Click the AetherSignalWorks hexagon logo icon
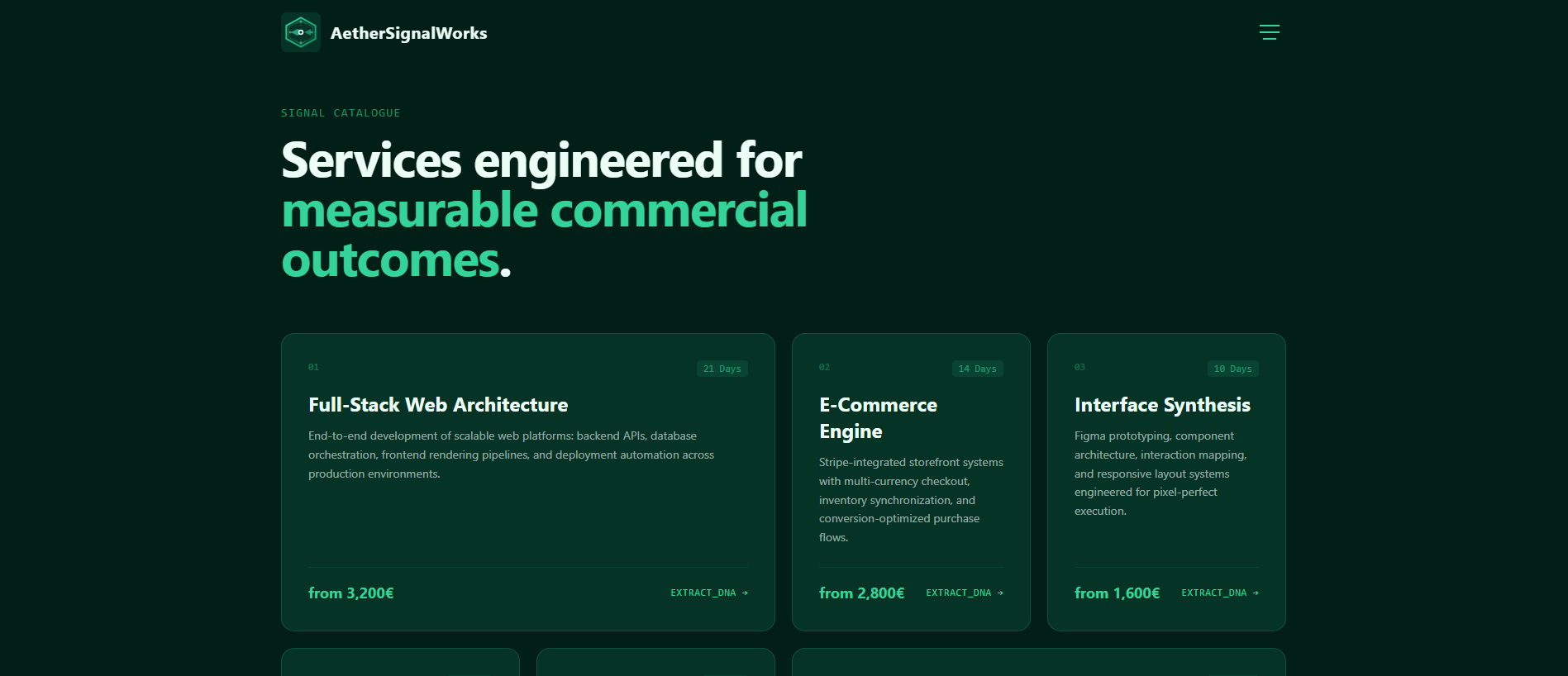The image size is (1568, 676). click(x=301, y=32)
